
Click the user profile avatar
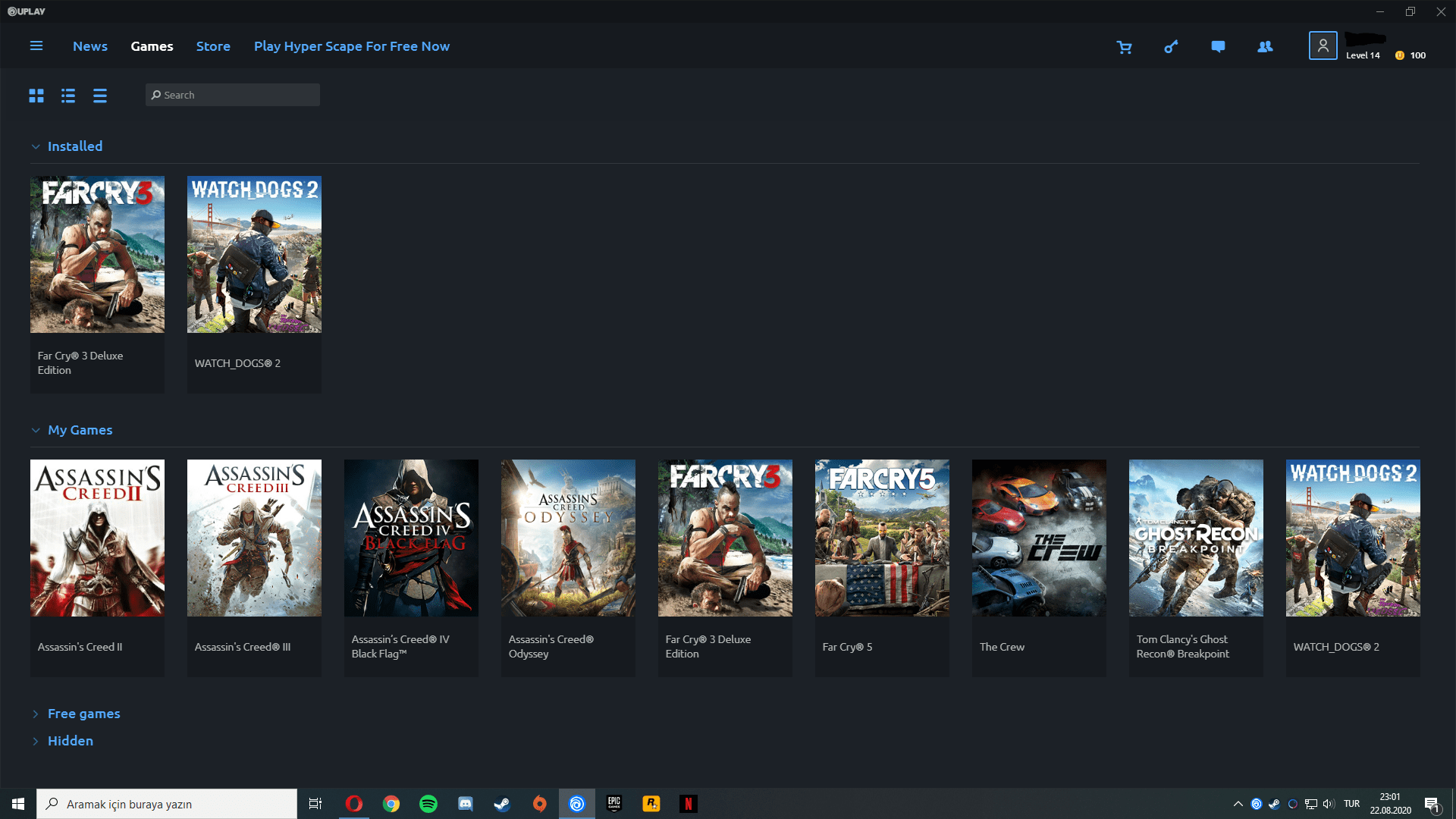point(1323,45)
